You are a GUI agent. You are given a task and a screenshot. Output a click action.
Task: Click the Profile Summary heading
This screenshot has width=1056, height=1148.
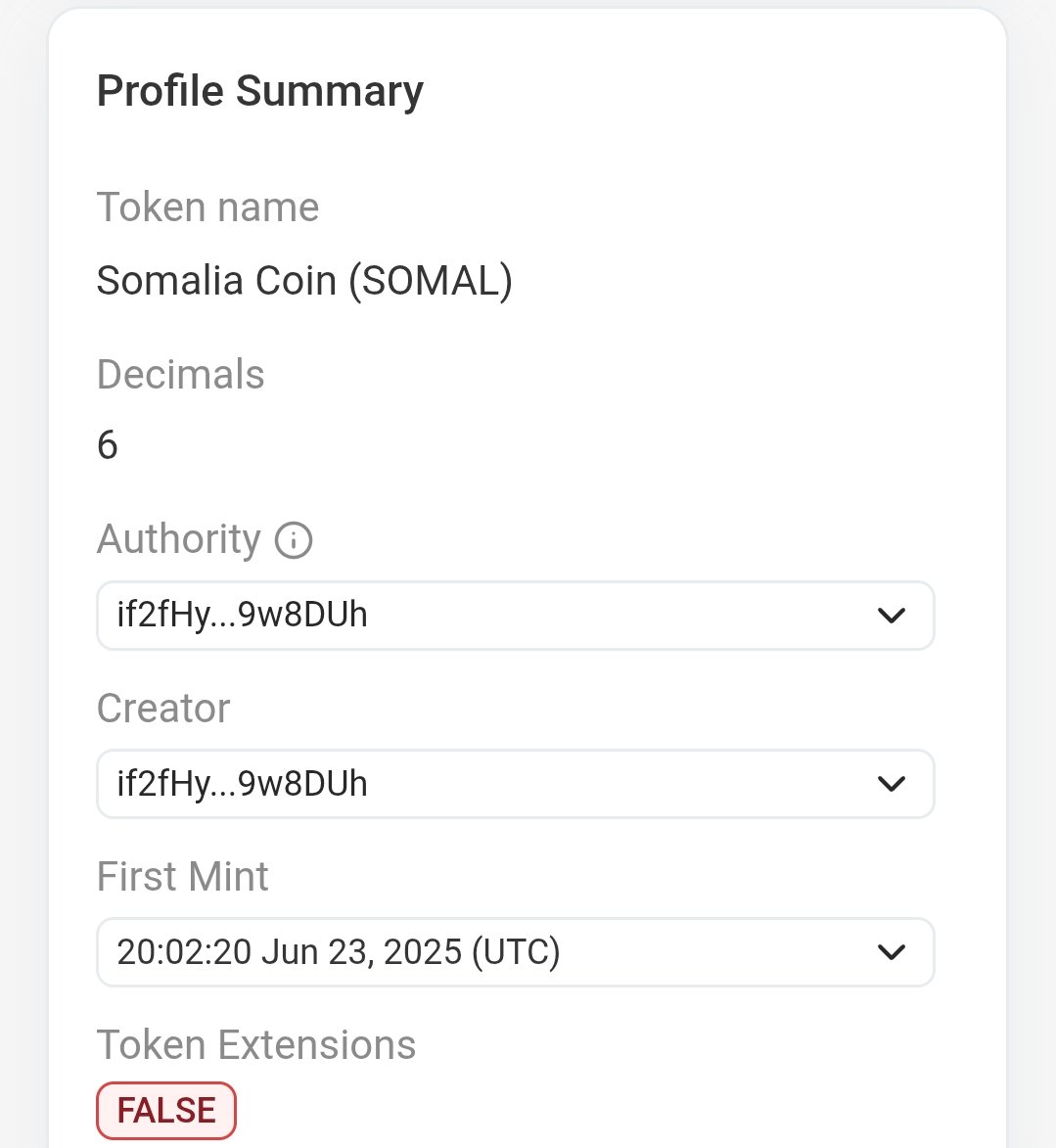[x=260, y=91]
